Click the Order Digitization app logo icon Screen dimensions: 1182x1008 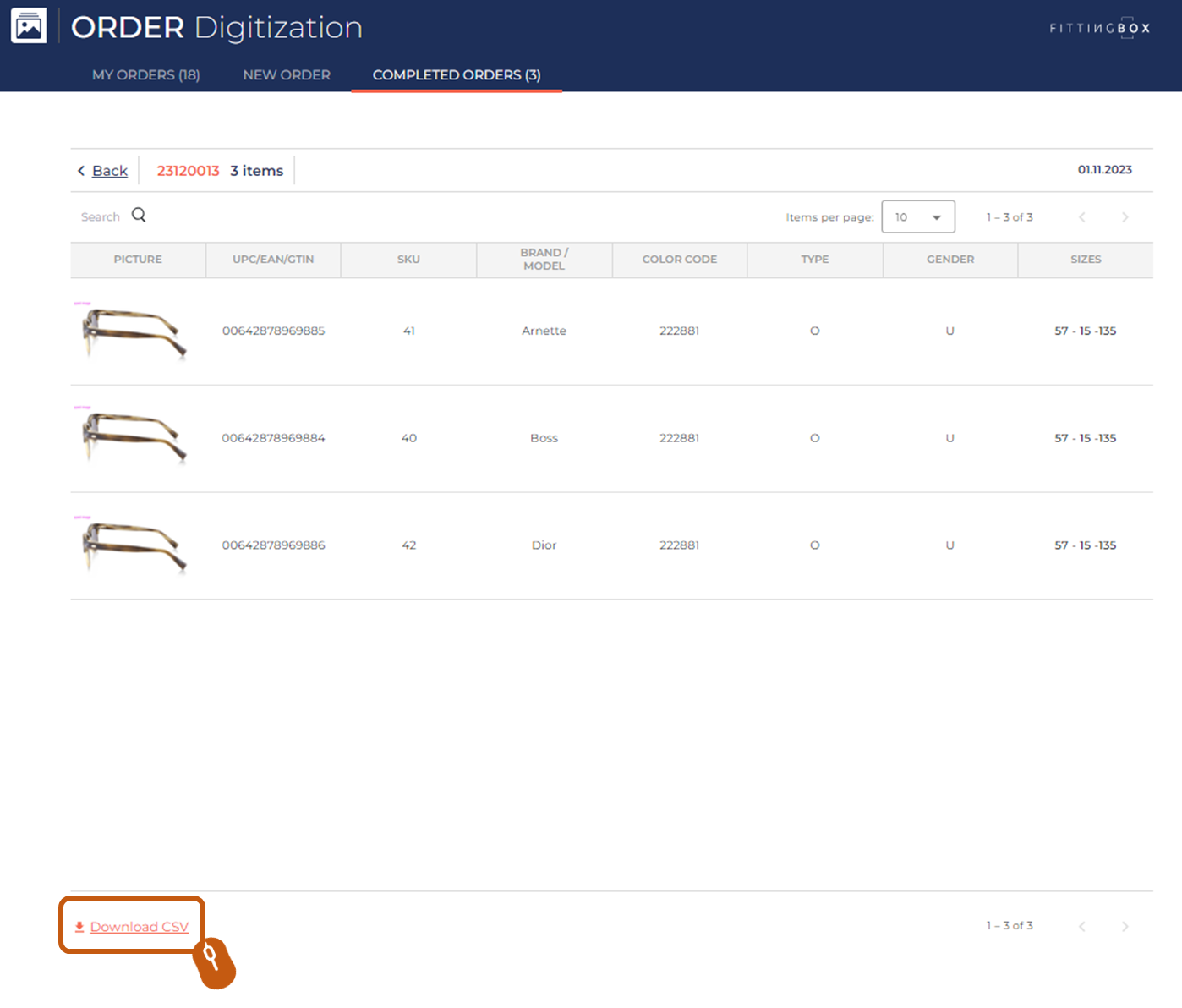pyautogui.click(x=29, y=26)
